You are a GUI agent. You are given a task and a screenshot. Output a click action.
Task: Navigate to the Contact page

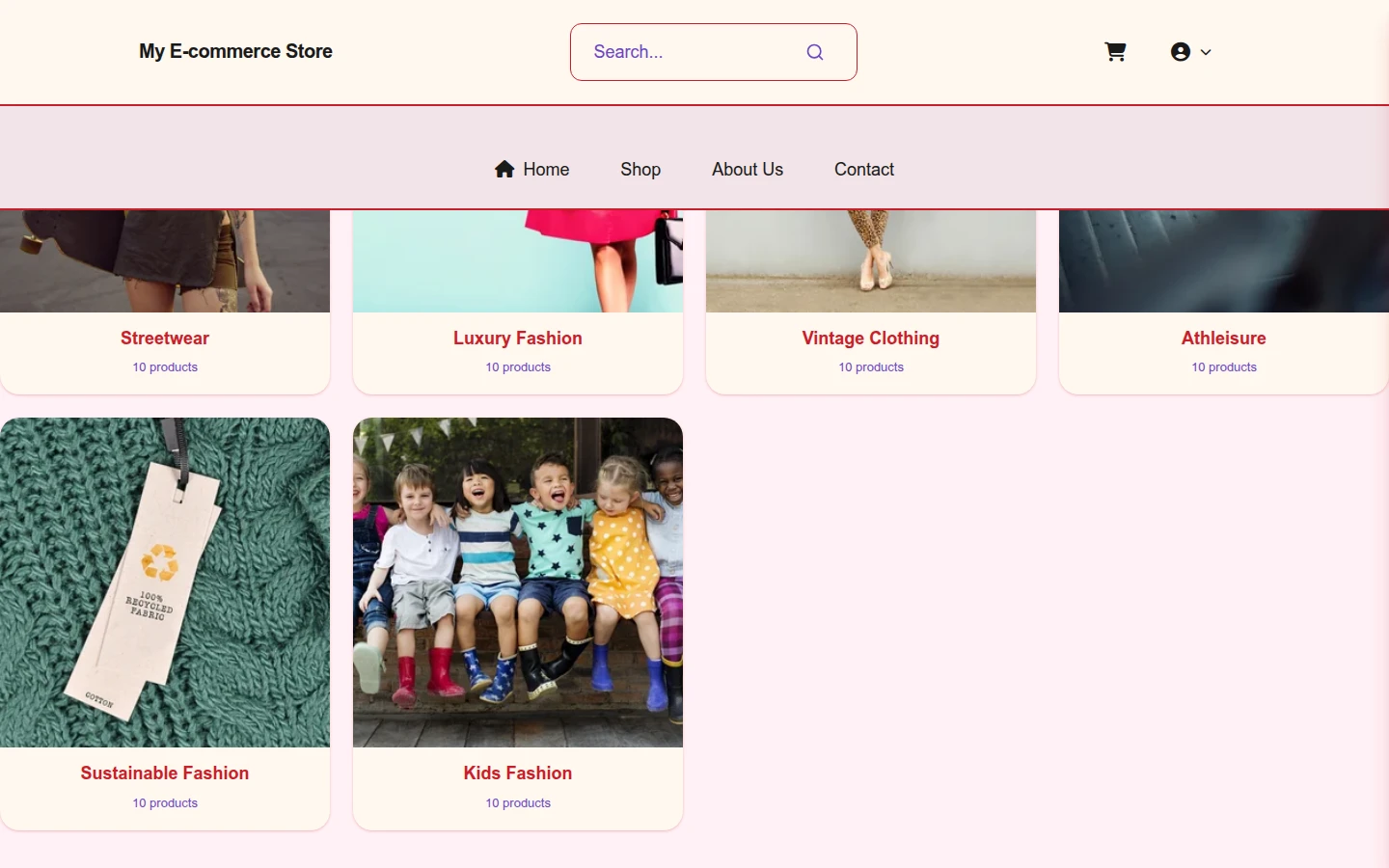[x=864, y=169]
